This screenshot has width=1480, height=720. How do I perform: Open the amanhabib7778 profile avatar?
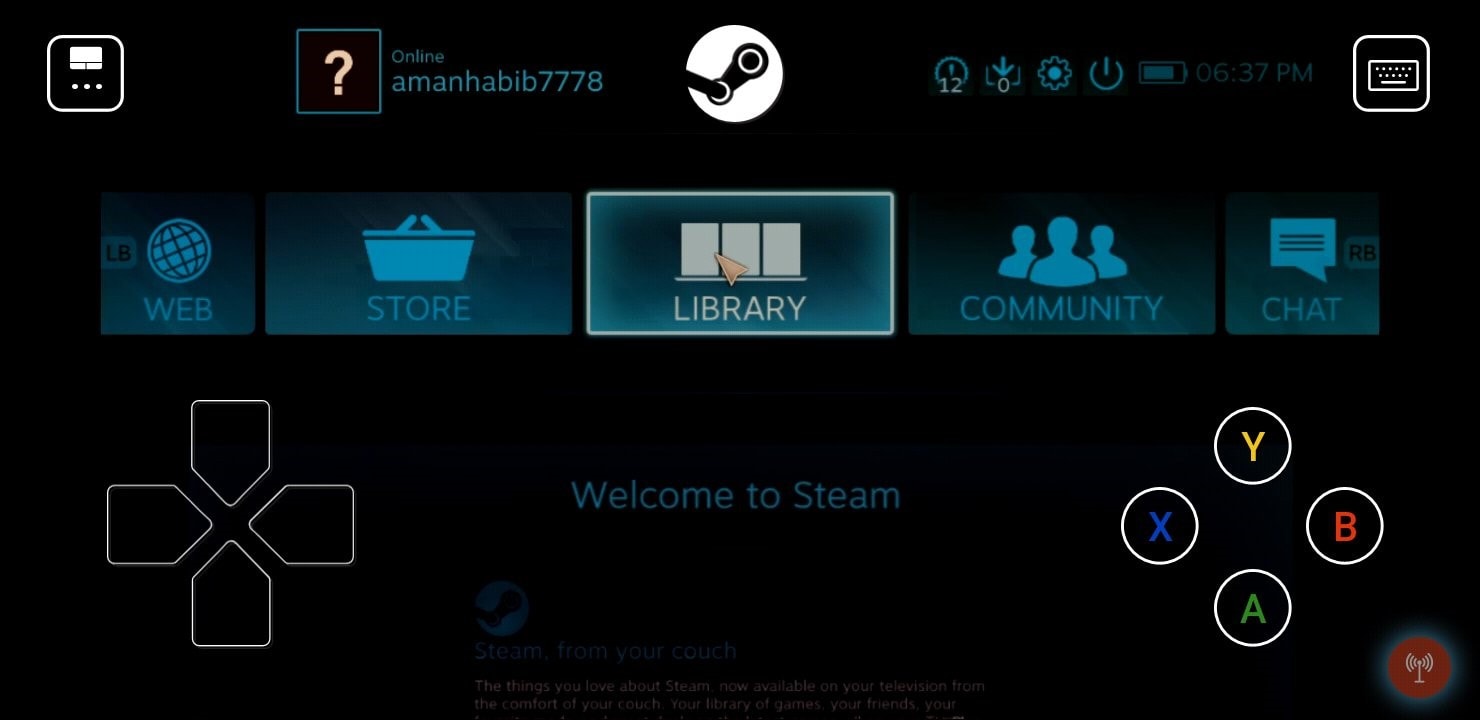(x=338, y=72)
